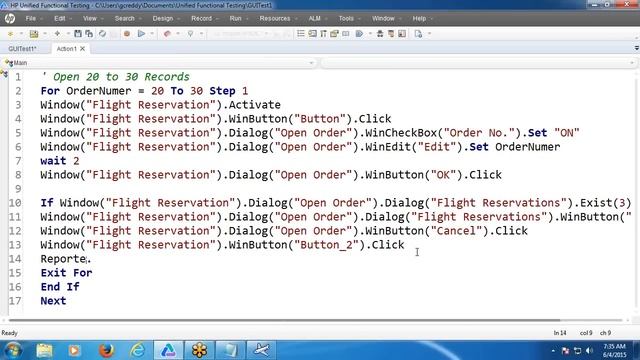
Task: Click the Open folder toolbar icon
Action: 34,34
